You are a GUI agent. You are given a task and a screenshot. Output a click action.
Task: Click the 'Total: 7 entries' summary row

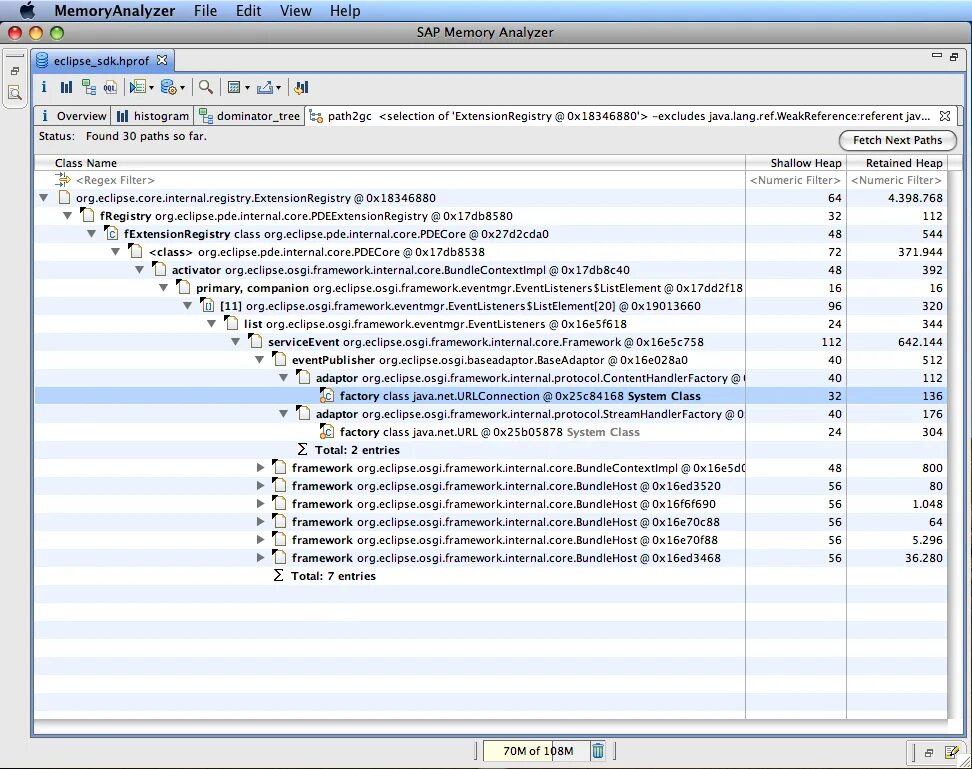tap(490, 576)
